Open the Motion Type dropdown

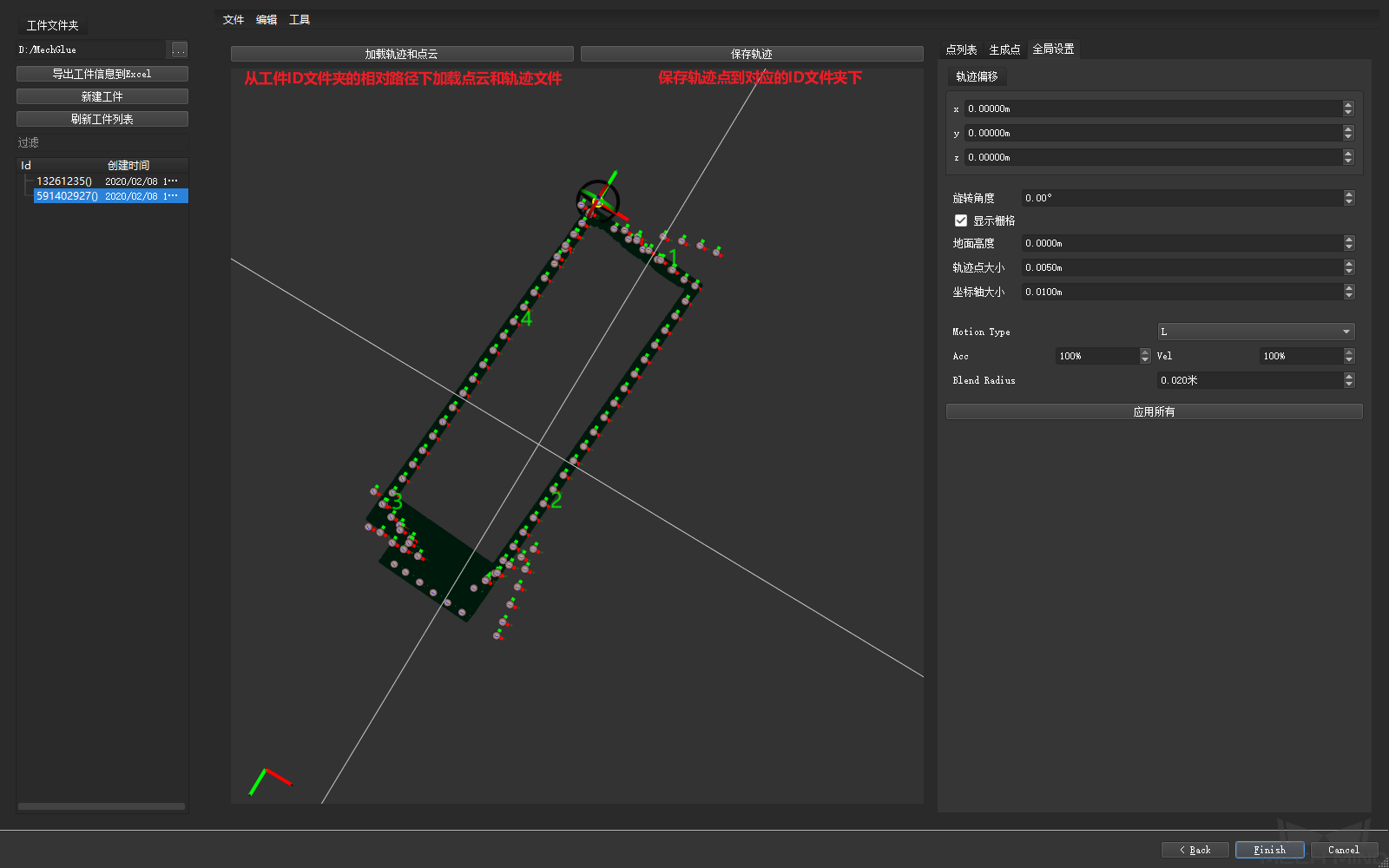[x=1255, y=332]
